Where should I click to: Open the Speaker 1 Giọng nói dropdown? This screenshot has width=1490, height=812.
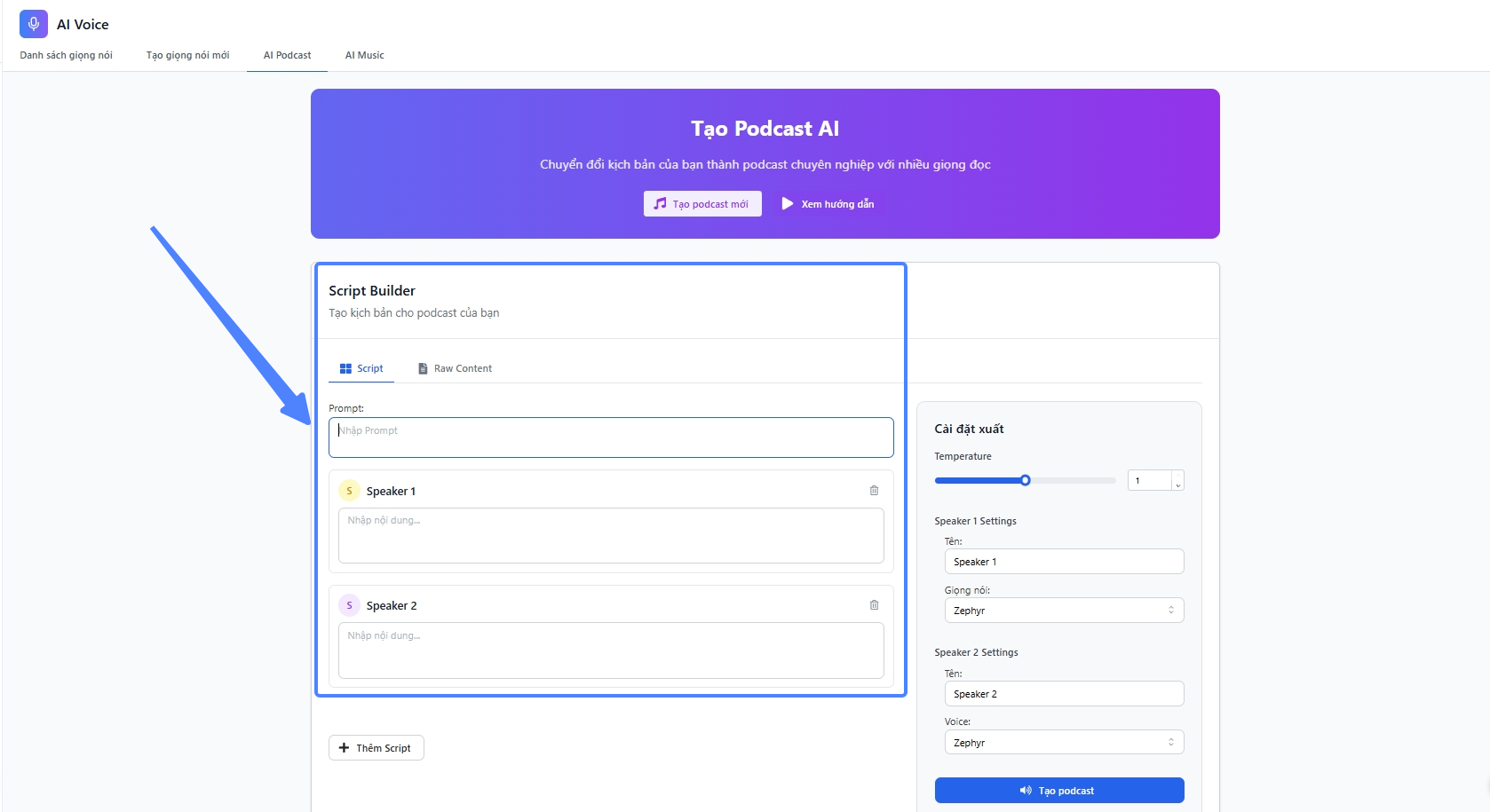point(1063,611)
